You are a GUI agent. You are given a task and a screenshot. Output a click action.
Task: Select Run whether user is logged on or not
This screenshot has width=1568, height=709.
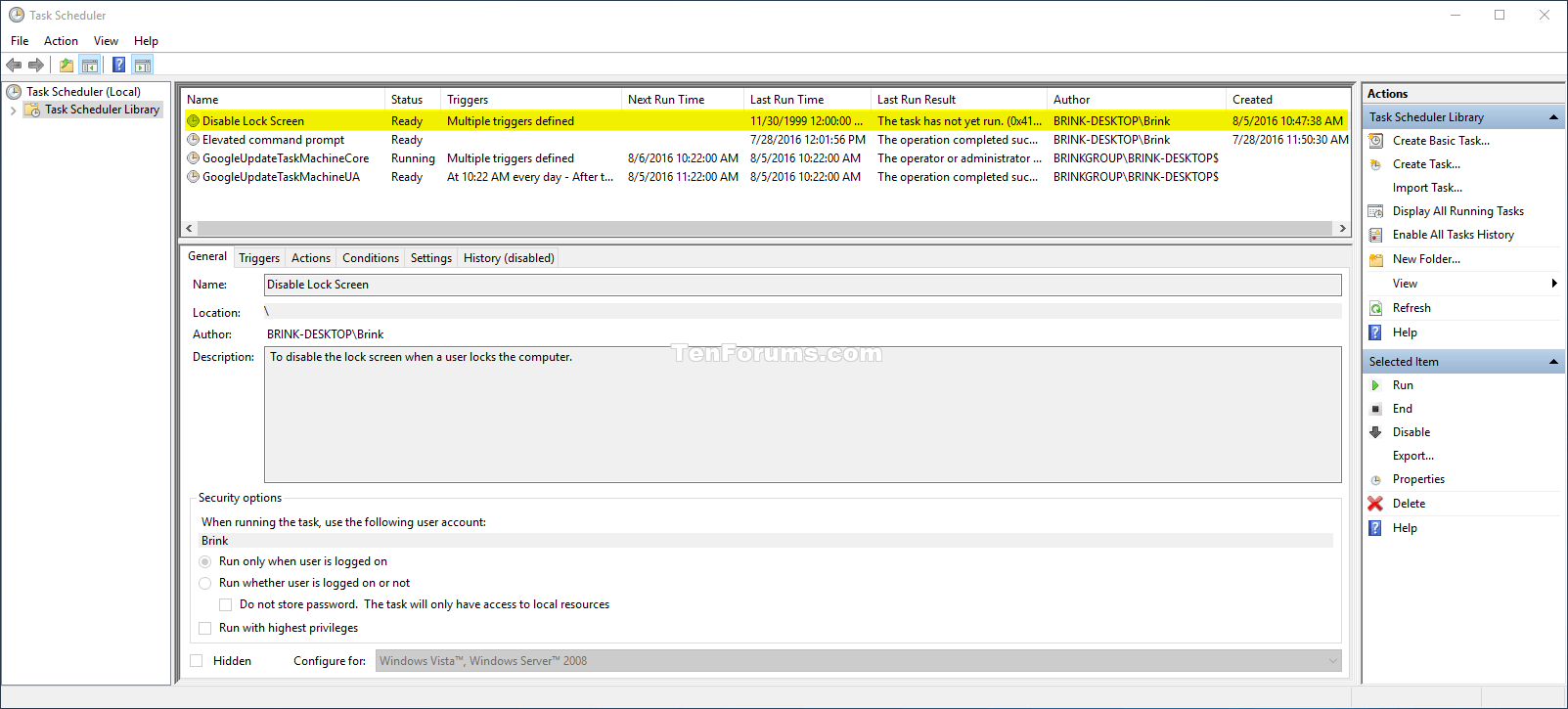click(205, 583)
